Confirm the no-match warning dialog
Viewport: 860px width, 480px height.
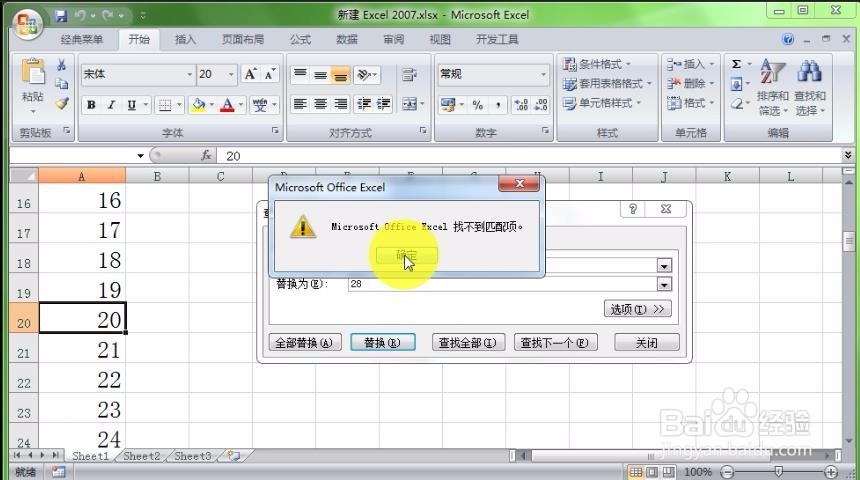(x=406, y=255)
